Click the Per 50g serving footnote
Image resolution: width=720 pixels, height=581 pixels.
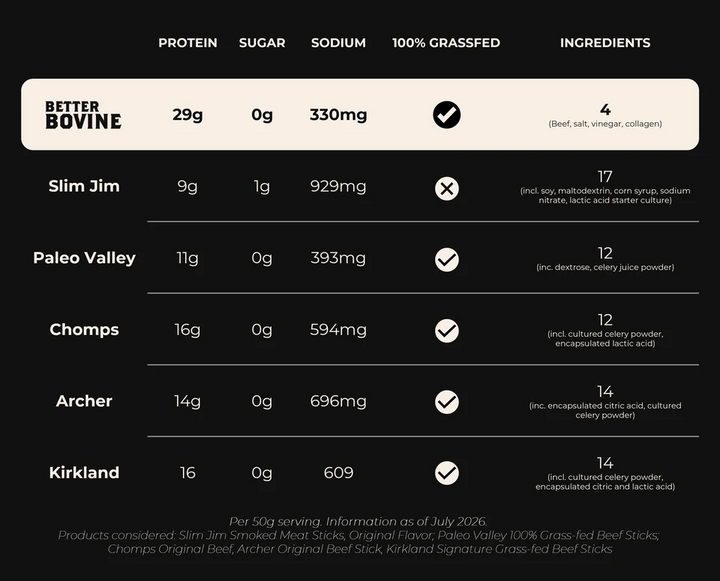[358, 522]
